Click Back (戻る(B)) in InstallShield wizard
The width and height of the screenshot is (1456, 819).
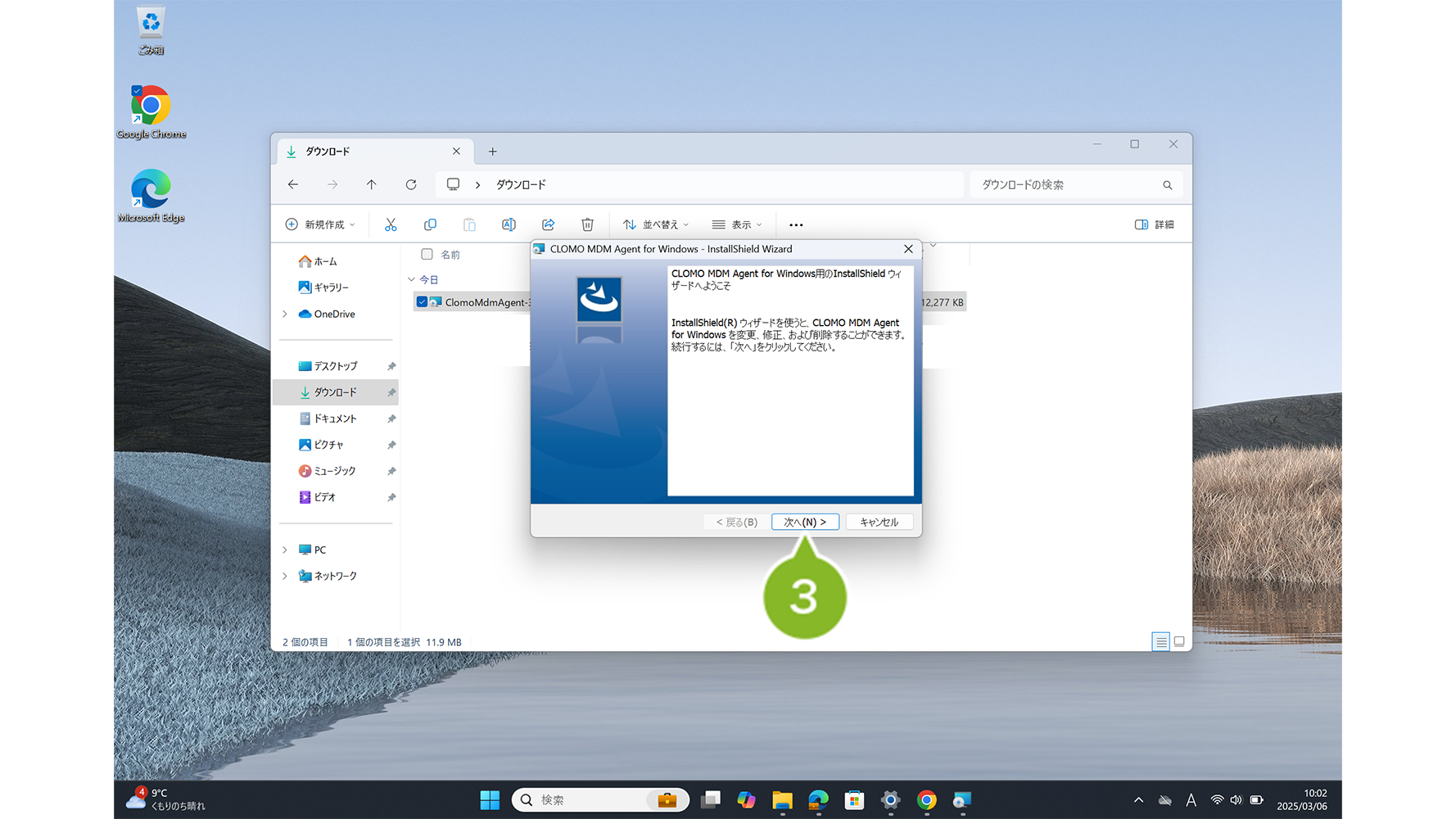pos(736,522)
